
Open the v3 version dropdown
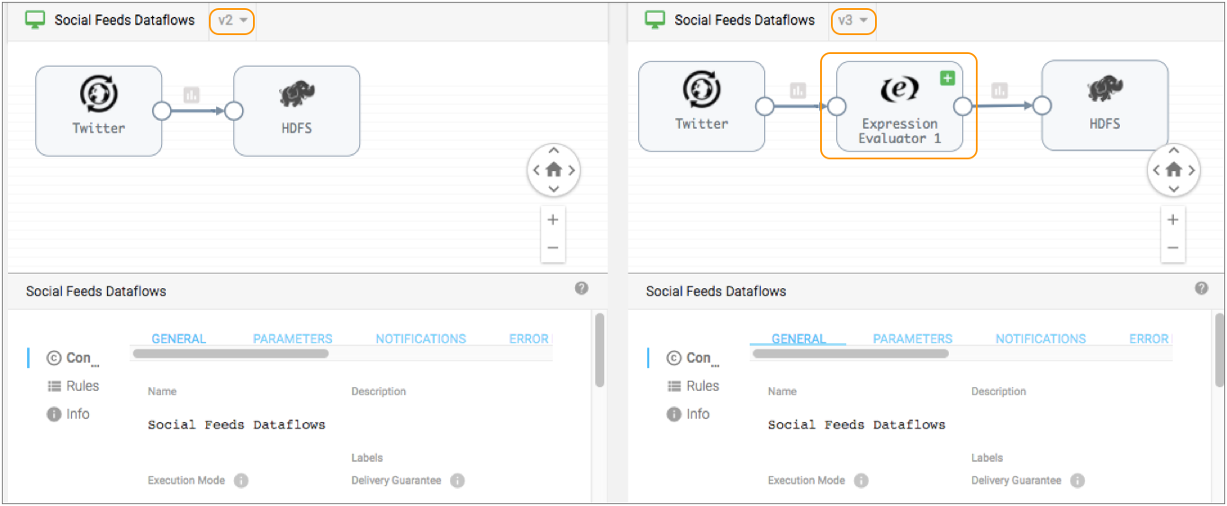point(852,20)
